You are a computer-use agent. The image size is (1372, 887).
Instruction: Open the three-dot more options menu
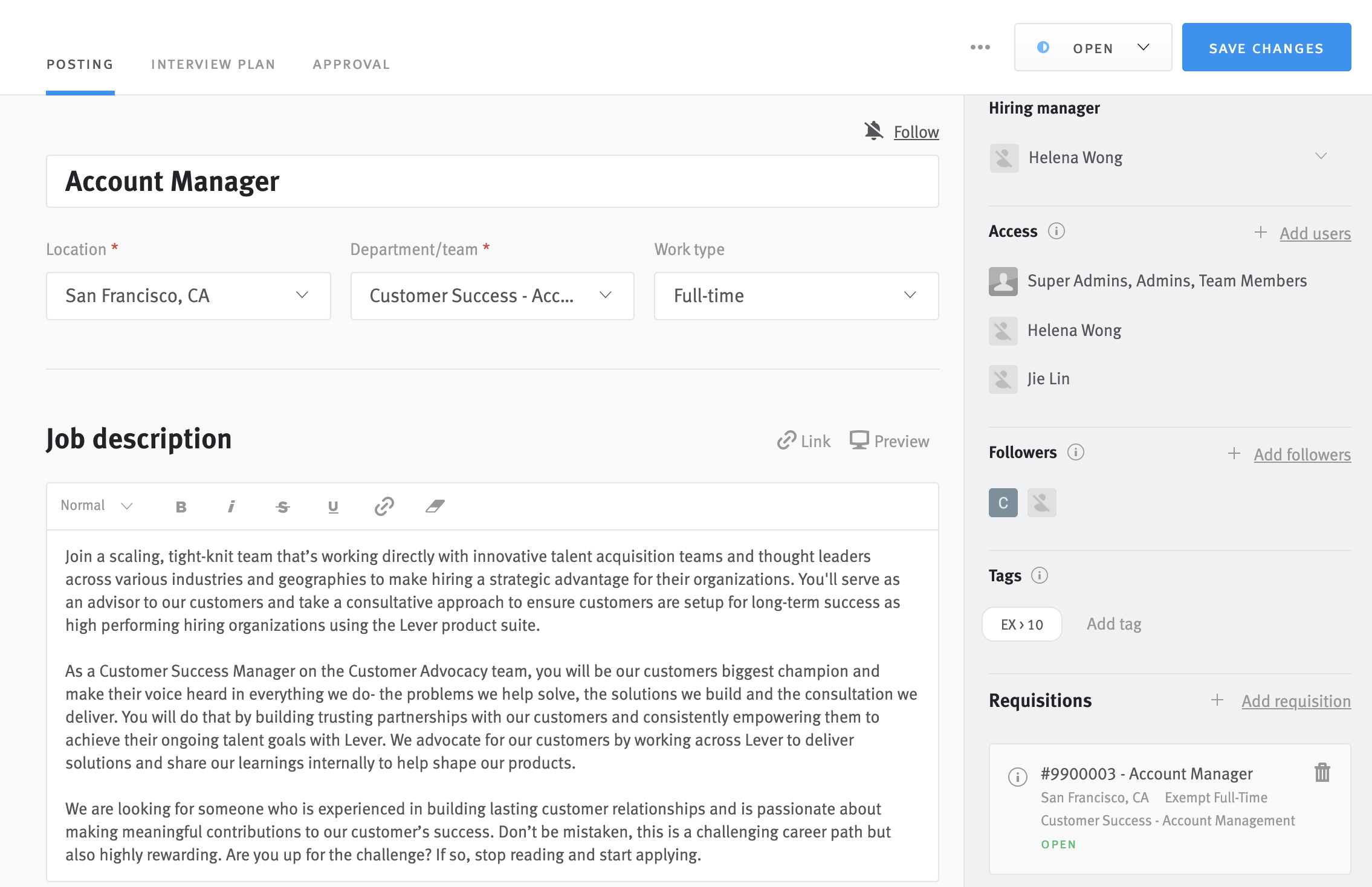980,47
